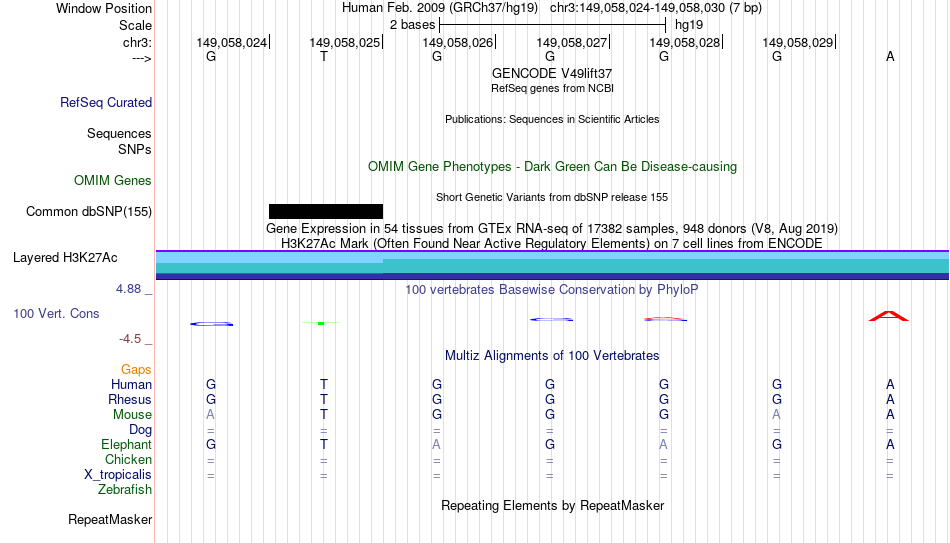The width and height of the screenshot is (950, 543).
Task: Open the RefSeq Curated track label
Action: tap(106, 102)
